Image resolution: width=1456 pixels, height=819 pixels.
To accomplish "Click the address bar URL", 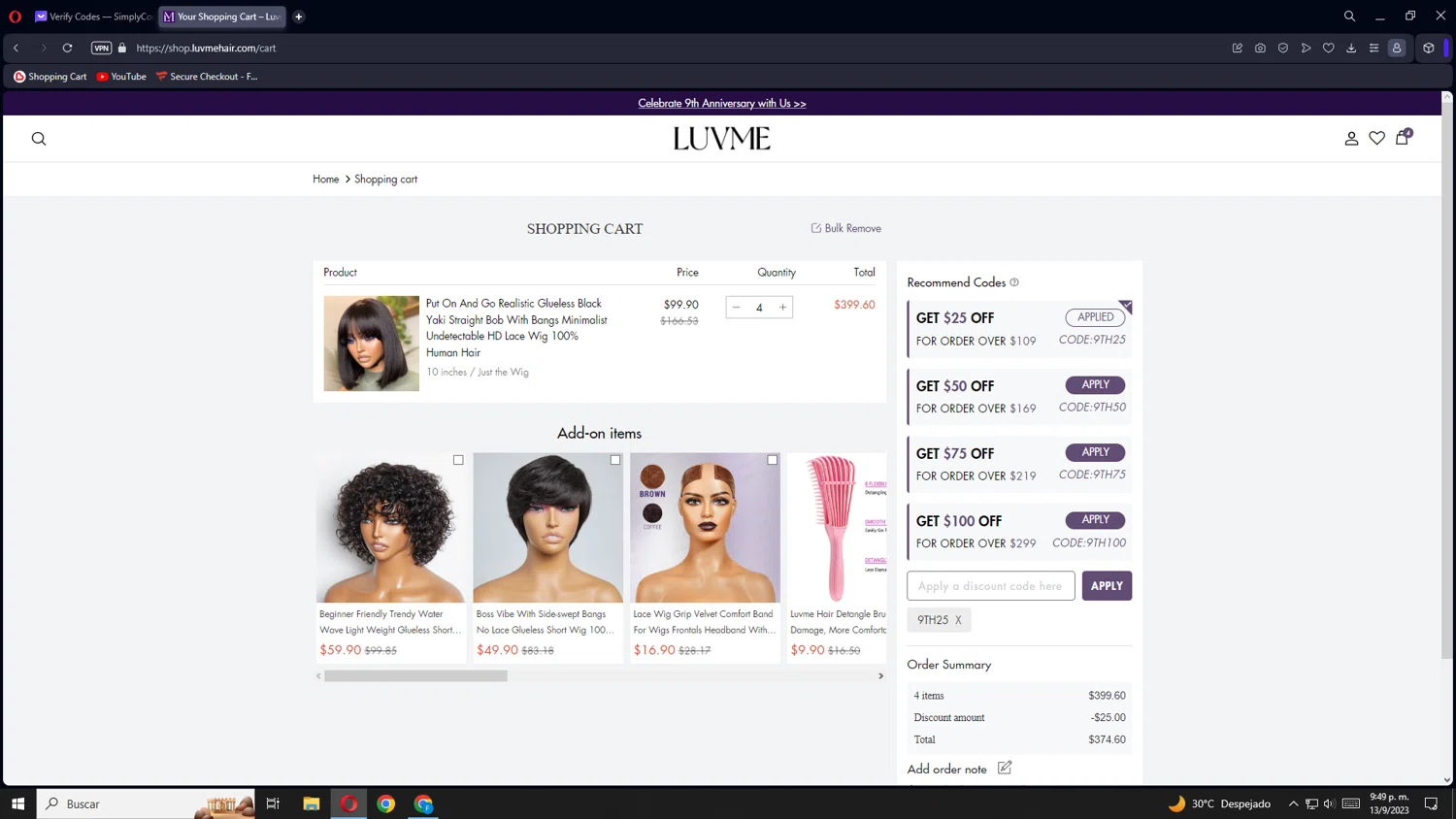I will click(206, 48).
